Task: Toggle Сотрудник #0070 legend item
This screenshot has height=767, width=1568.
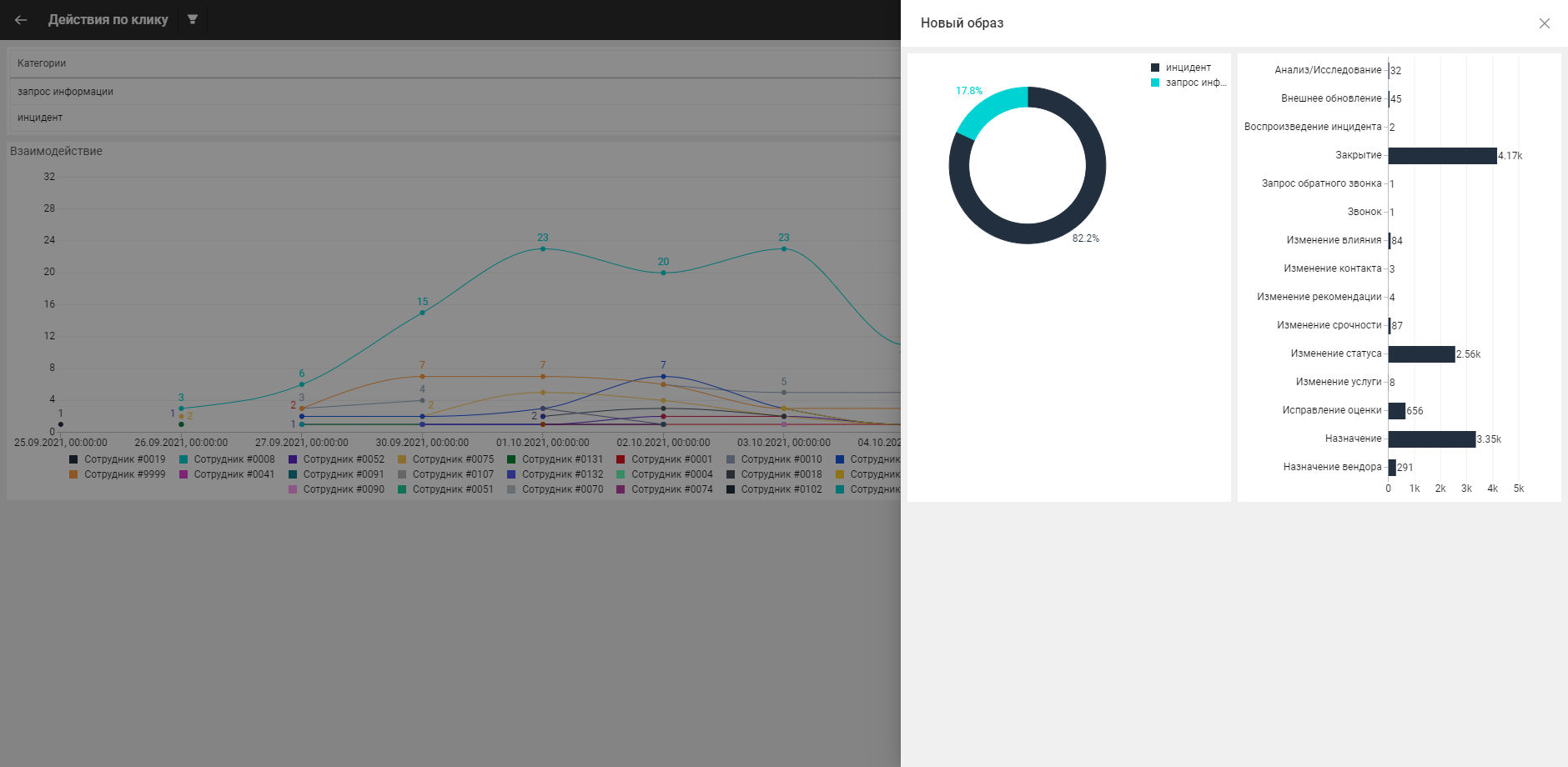Action: point(555,489)
